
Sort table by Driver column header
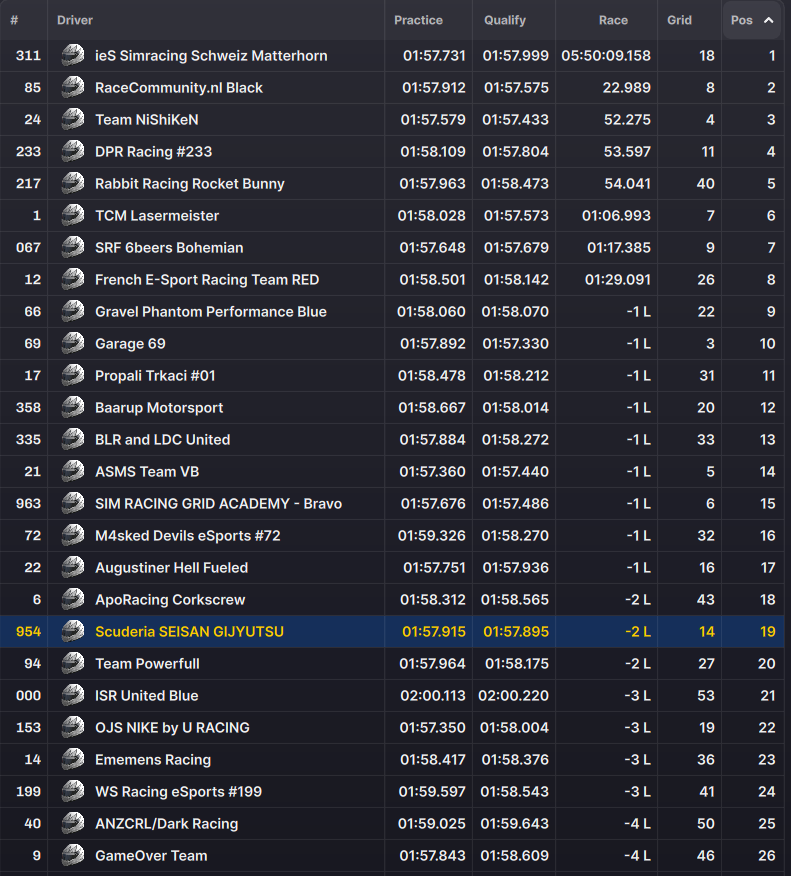(x=75, y=20)
